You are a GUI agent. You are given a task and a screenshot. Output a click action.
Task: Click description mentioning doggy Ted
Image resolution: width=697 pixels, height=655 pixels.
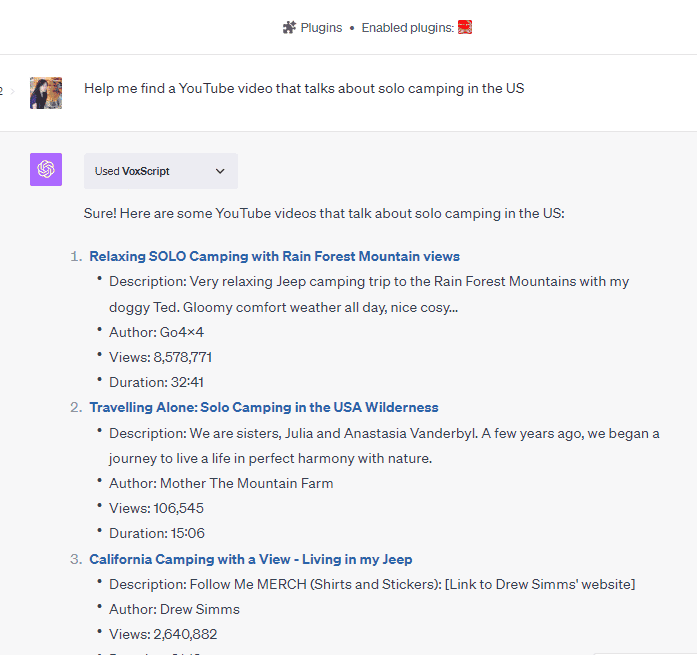(x=369, y=294)
